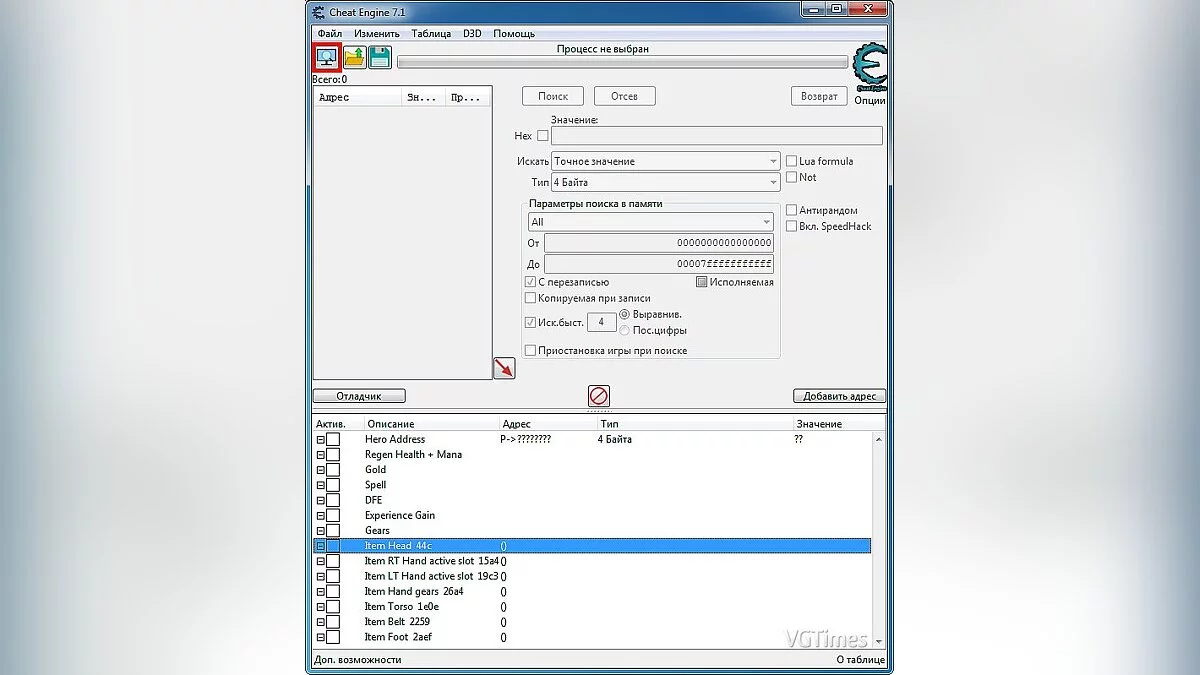Click the Поиск button
Image resolution: width=1200 pixels, height=675 pixels.
[x=553, y=96]
